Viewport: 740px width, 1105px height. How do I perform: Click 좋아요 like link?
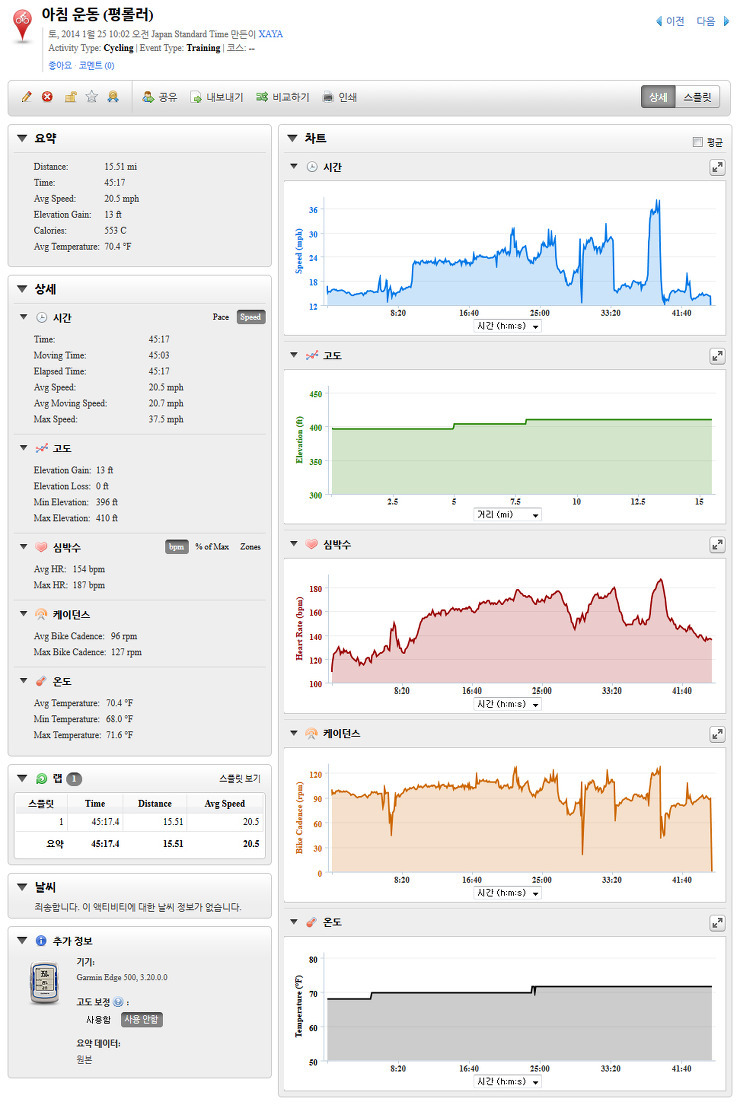60,66
